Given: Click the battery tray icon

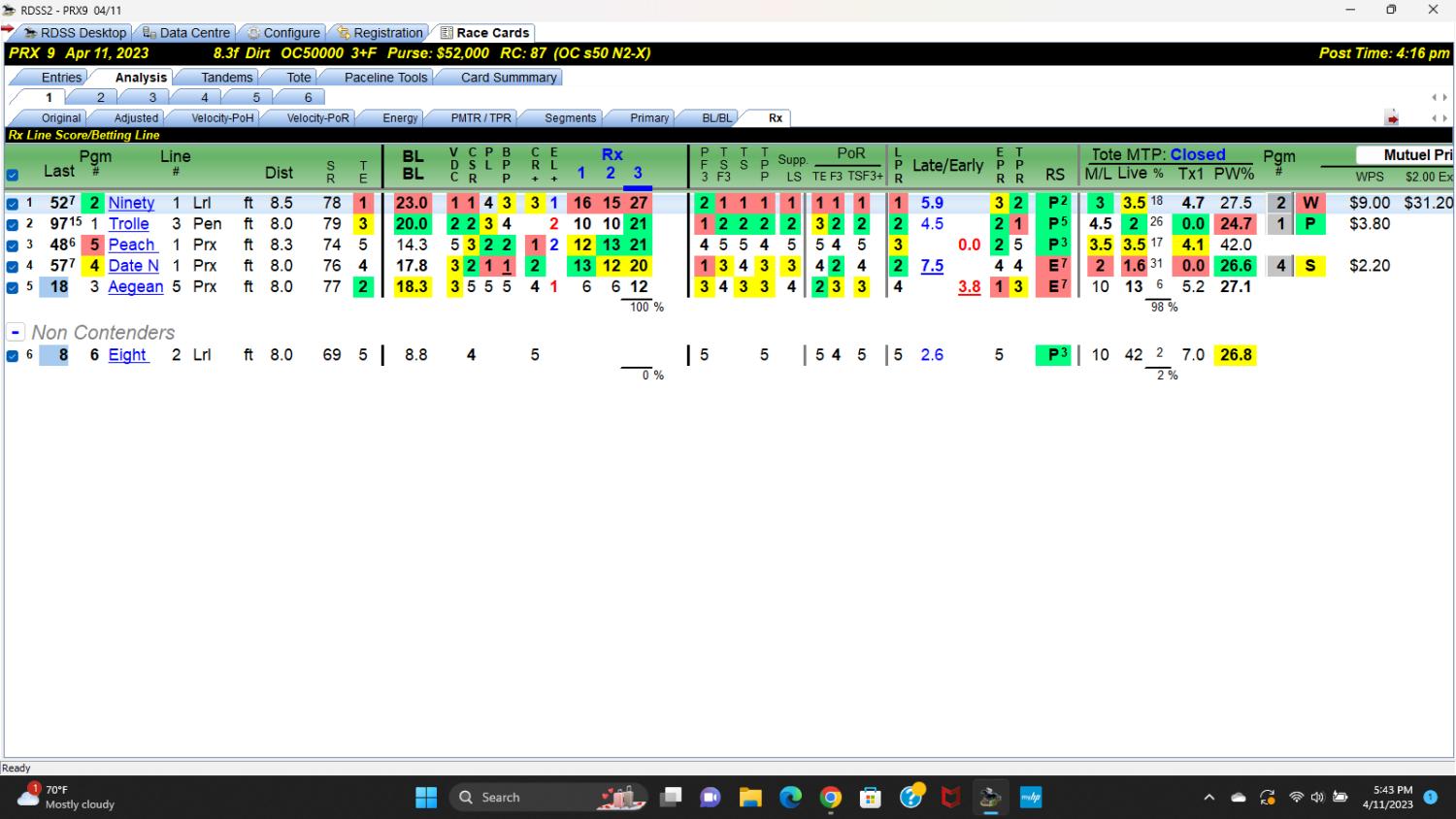Looking at the screenshot, I should pyautogui.click(x=1340, y=798).
